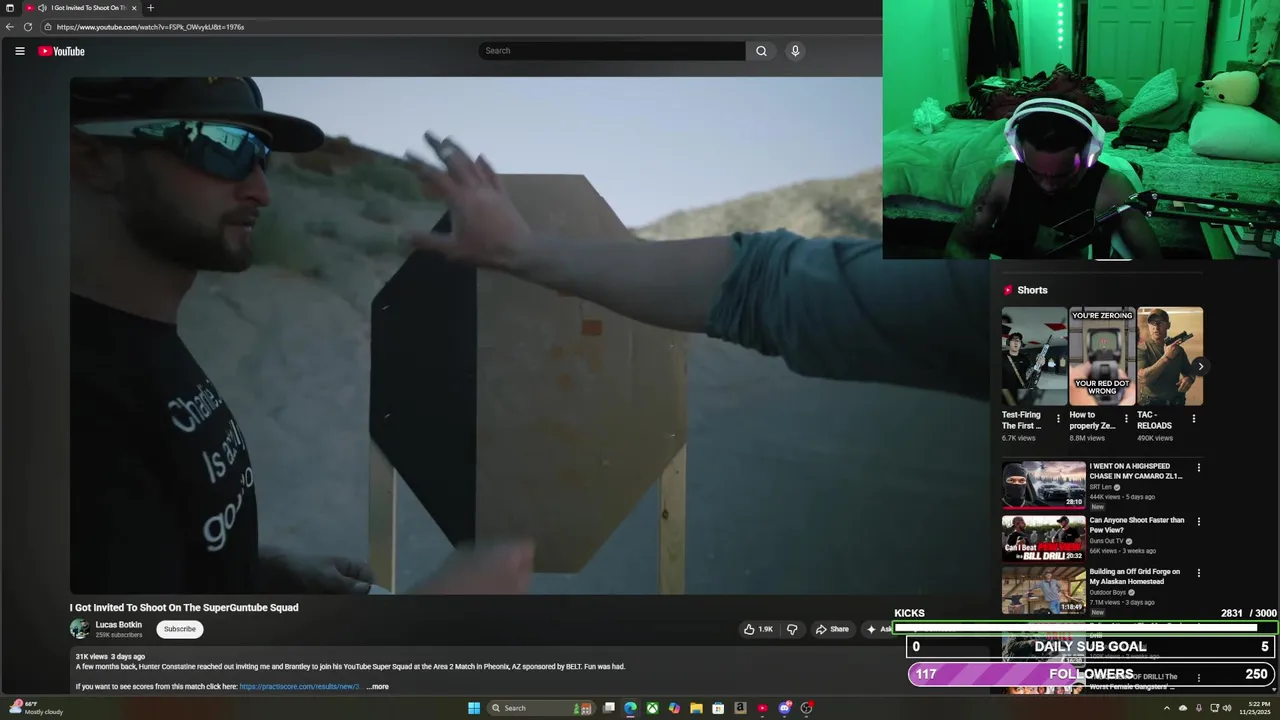
Task: Open the practiscore.com results link
Action: pos(300,687)
